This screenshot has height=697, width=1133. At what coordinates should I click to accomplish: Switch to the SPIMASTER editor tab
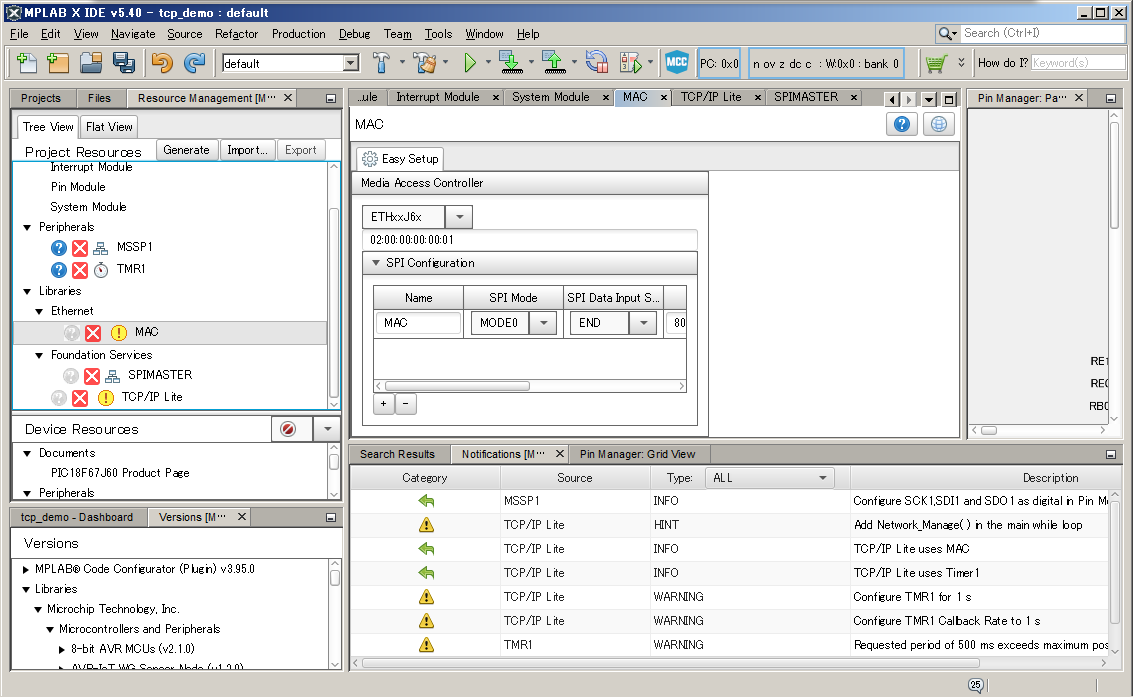[806, 97]
